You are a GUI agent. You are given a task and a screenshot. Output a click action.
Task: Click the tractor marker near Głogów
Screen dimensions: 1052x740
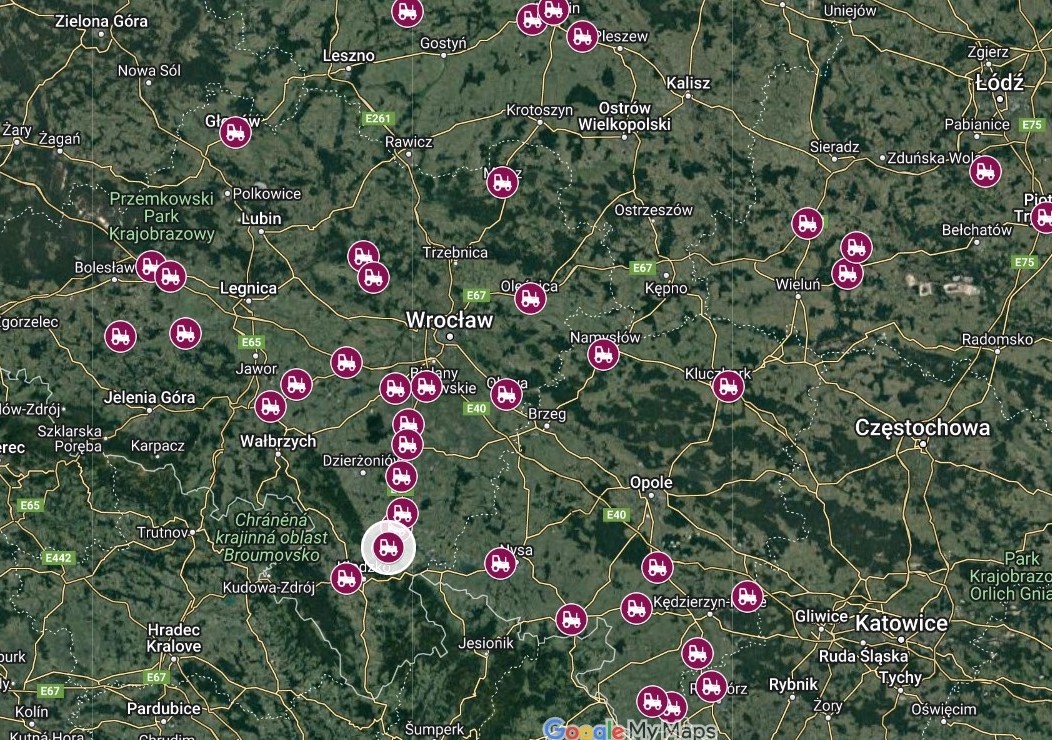coord(235,131)
